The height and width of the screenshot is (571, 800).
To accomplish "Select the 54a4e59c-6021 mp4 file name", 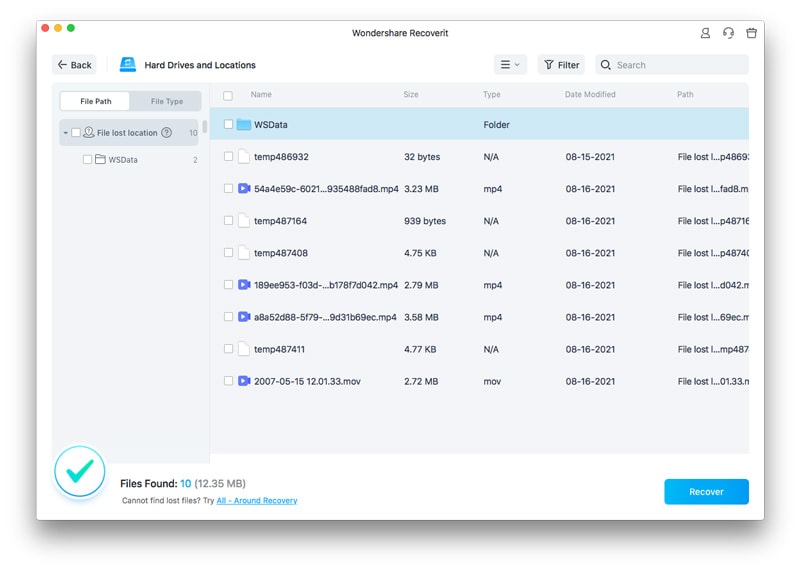I will click(x=326, y=189).
